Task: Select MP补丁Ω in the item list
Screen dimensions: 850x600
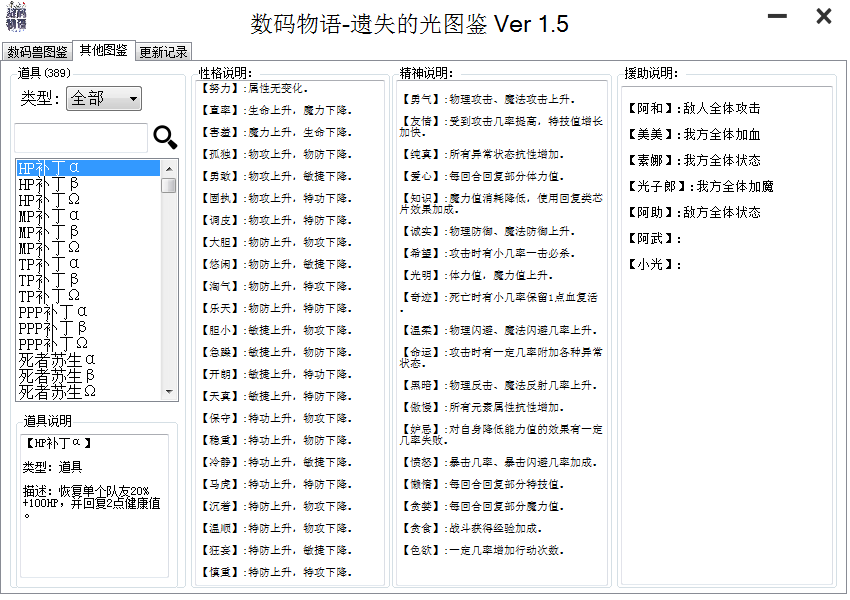Action: 89,248
